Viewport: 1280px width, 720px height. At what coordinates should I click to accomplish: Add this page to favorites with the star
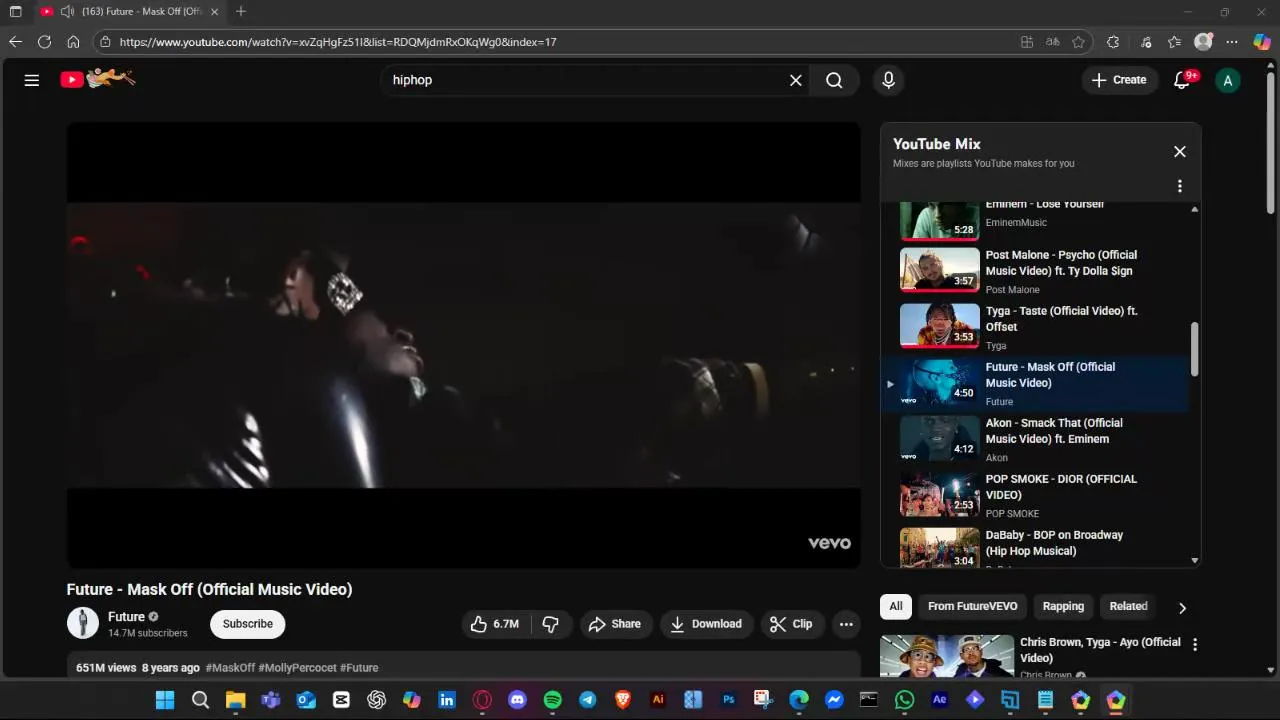pos(1078,42)
